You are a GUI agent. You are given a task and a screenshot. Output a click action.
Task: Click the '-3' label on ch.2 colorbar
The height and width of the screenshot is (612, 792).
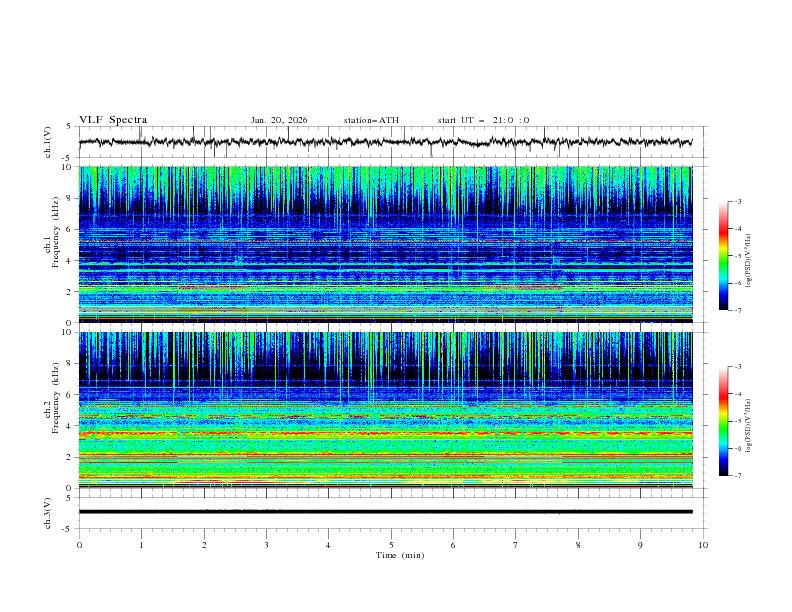click(738, 367)
